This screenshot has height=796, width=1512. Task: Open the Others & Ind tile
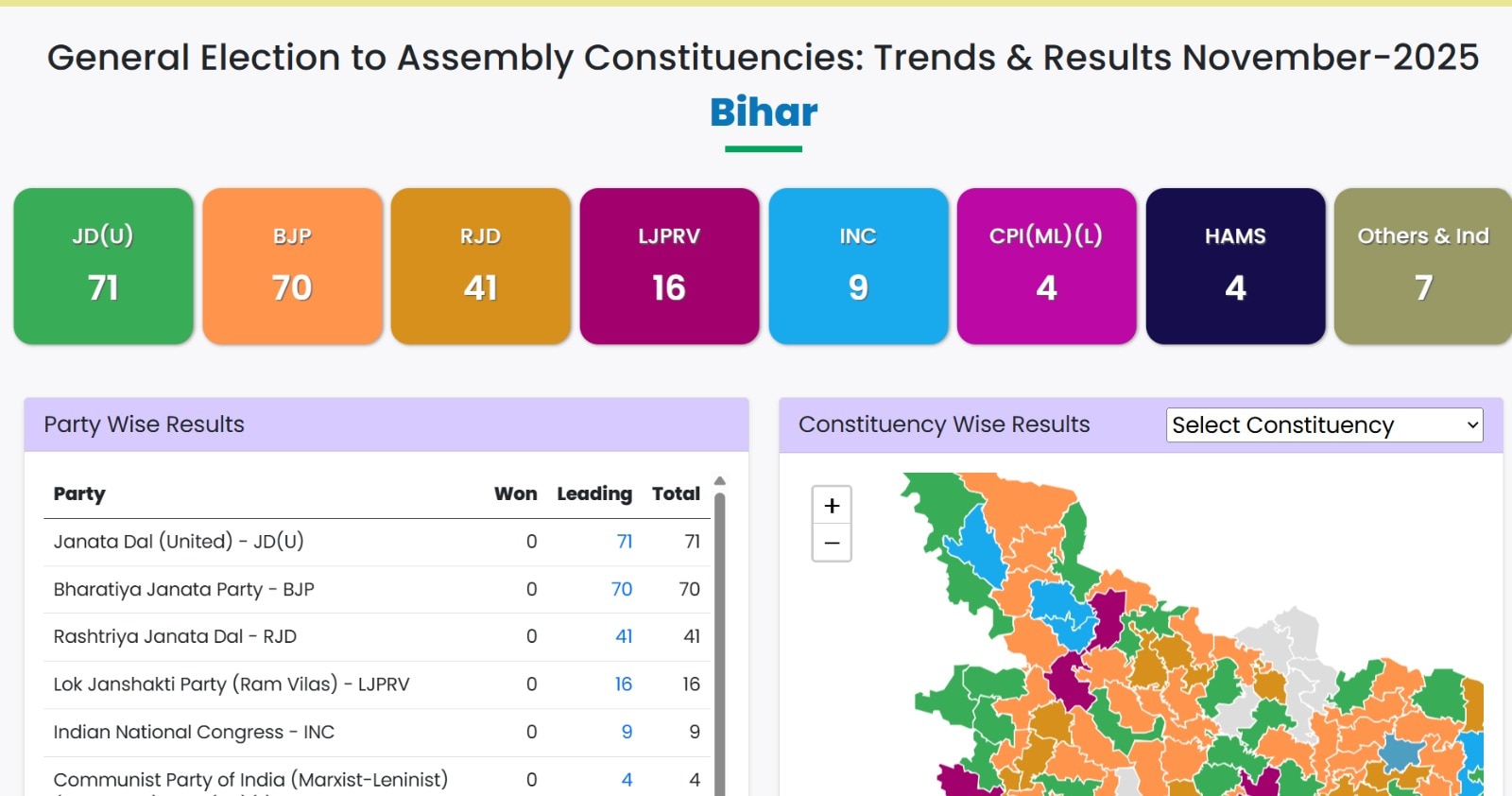(x=1422, y=266)
